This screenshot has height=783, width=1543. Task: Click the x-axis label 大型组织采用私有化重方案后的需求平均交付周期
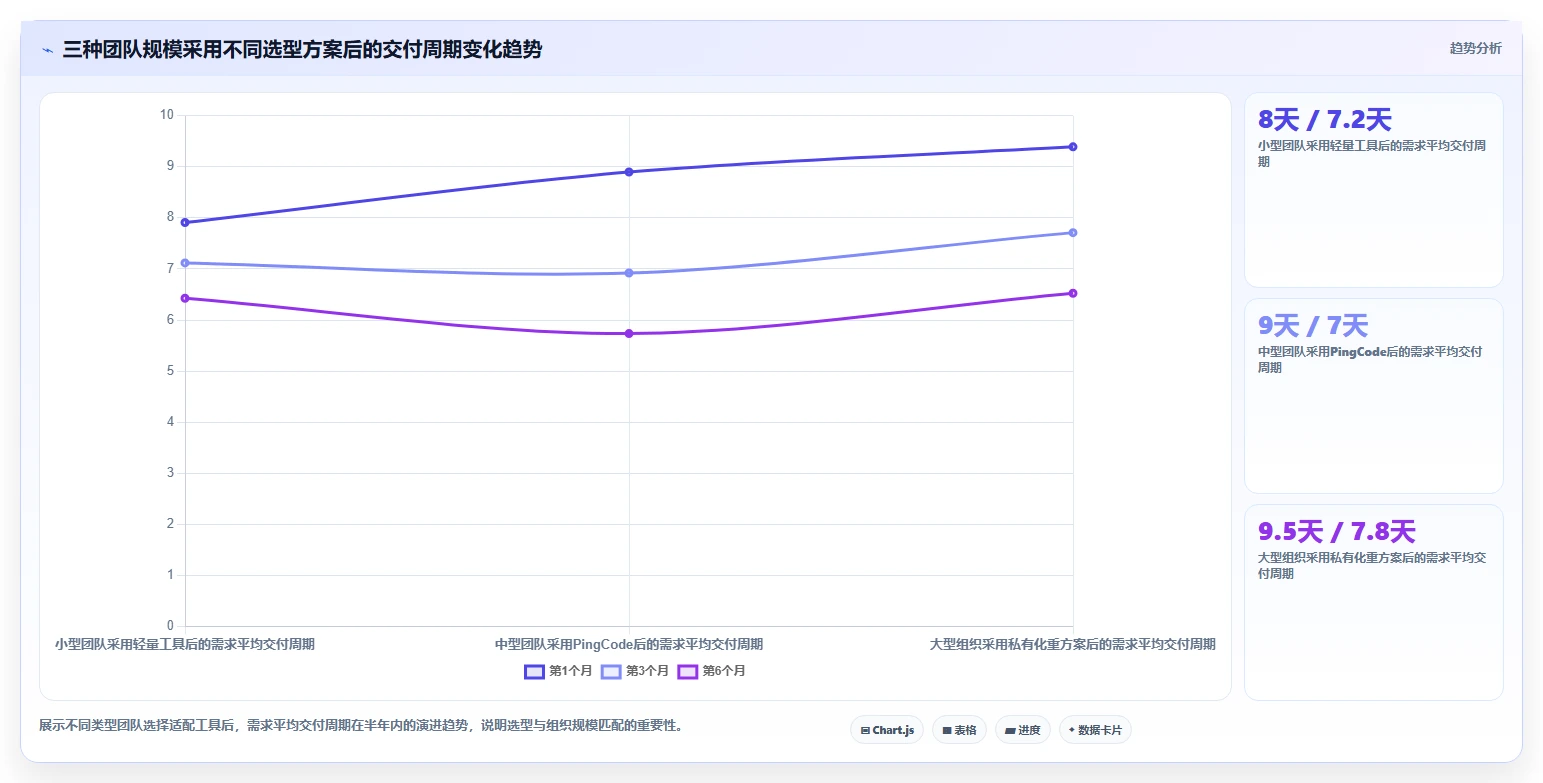click(1073, 644)
